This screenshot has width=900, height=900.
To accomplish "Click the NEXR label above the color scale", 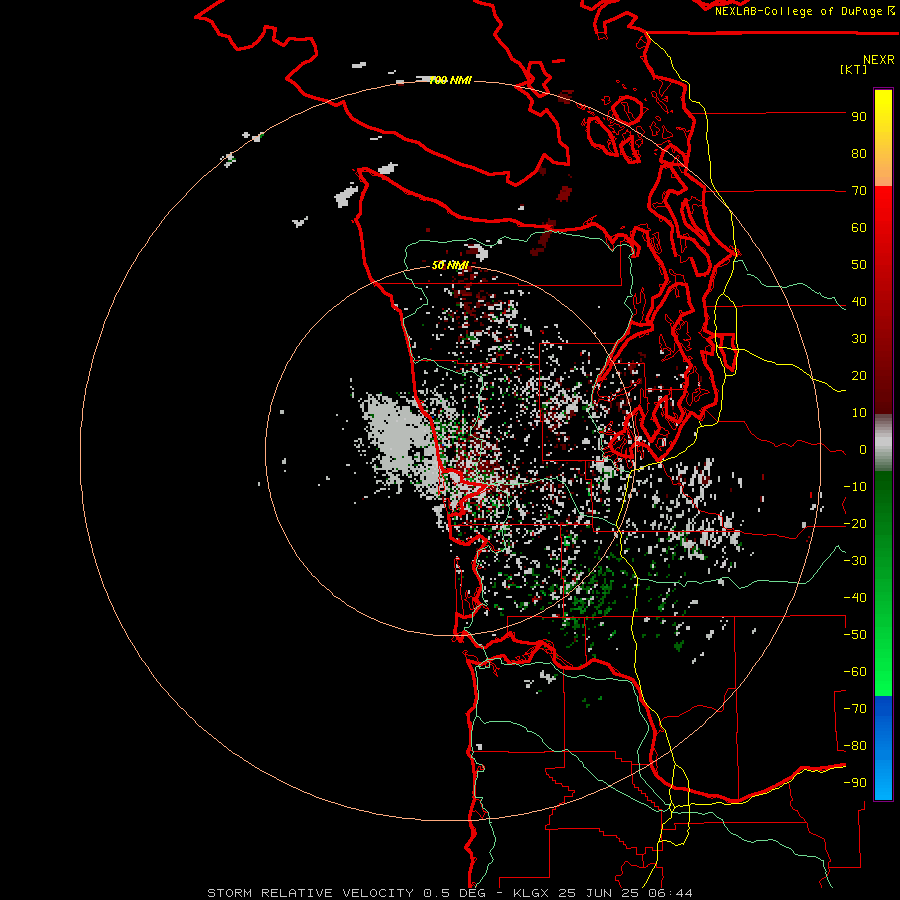I will (x=878, y=60).
